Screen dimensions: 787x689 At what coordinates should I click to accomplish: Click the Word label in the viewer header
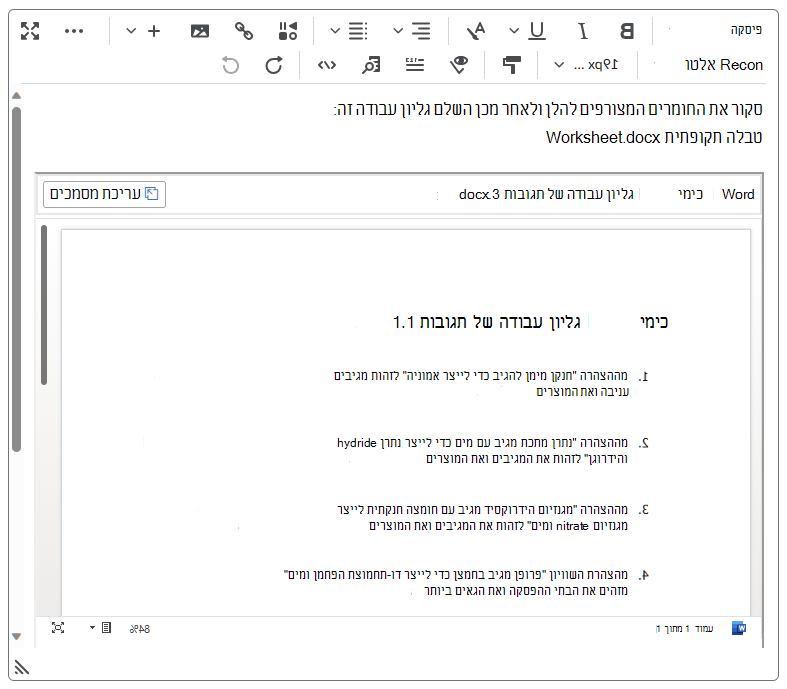738,194
